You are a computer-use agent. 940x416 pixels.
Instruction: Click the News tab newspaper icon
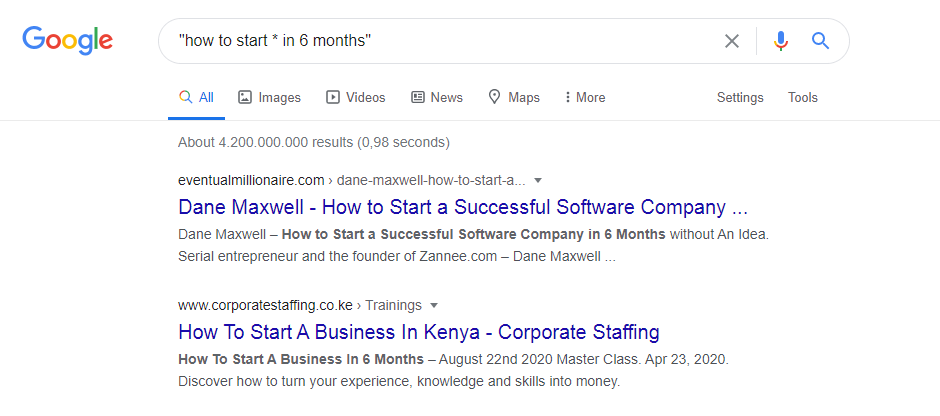coord(418,97)
